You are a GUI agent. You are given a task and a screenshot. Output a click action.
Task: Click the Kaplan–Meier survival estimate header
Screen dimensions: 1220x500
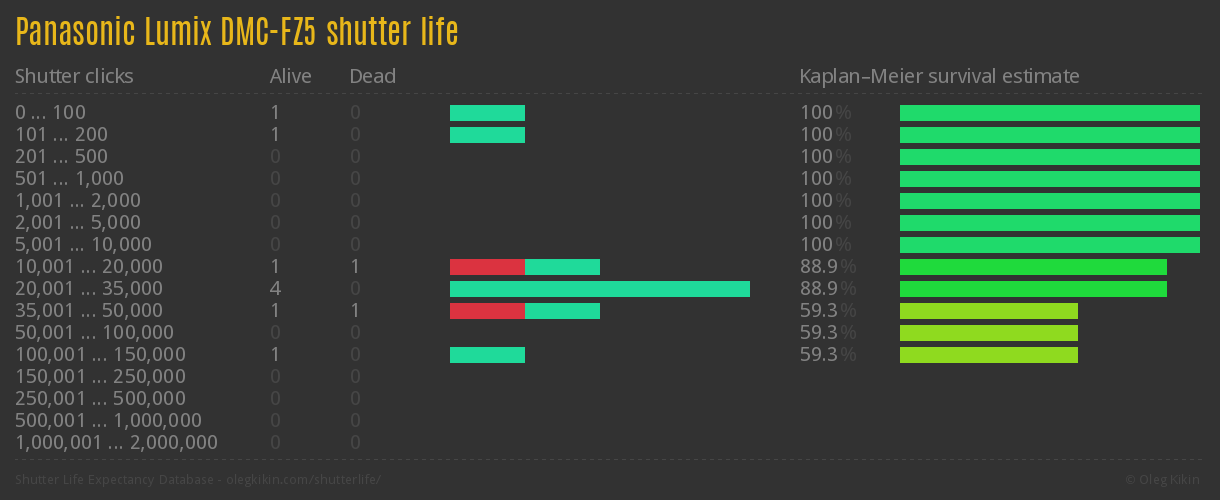pyautogui.click(x=939, y=76)
